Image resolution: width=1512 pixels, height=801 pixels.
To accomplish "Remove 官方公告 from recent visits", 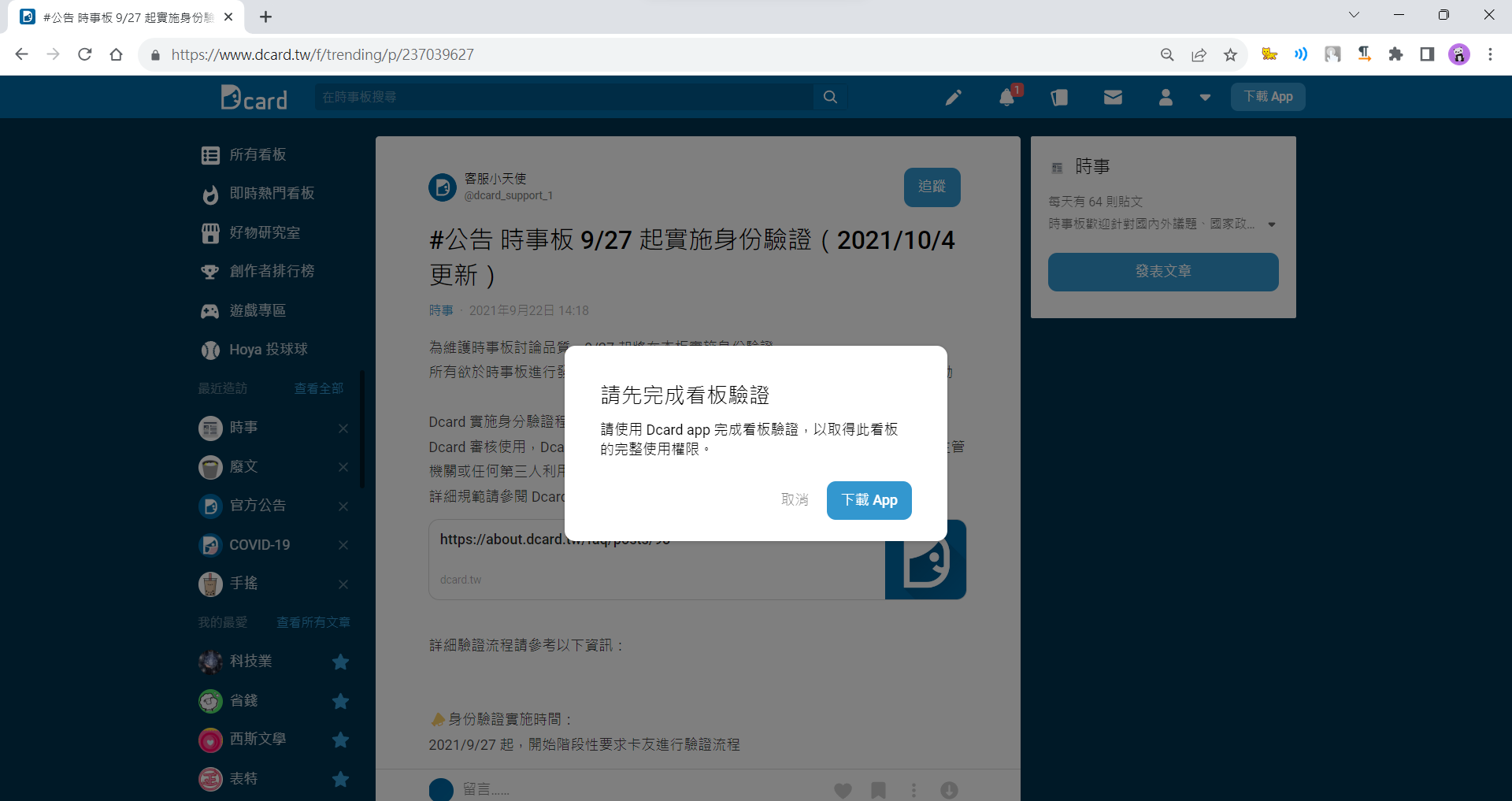I will pos(343,506).
